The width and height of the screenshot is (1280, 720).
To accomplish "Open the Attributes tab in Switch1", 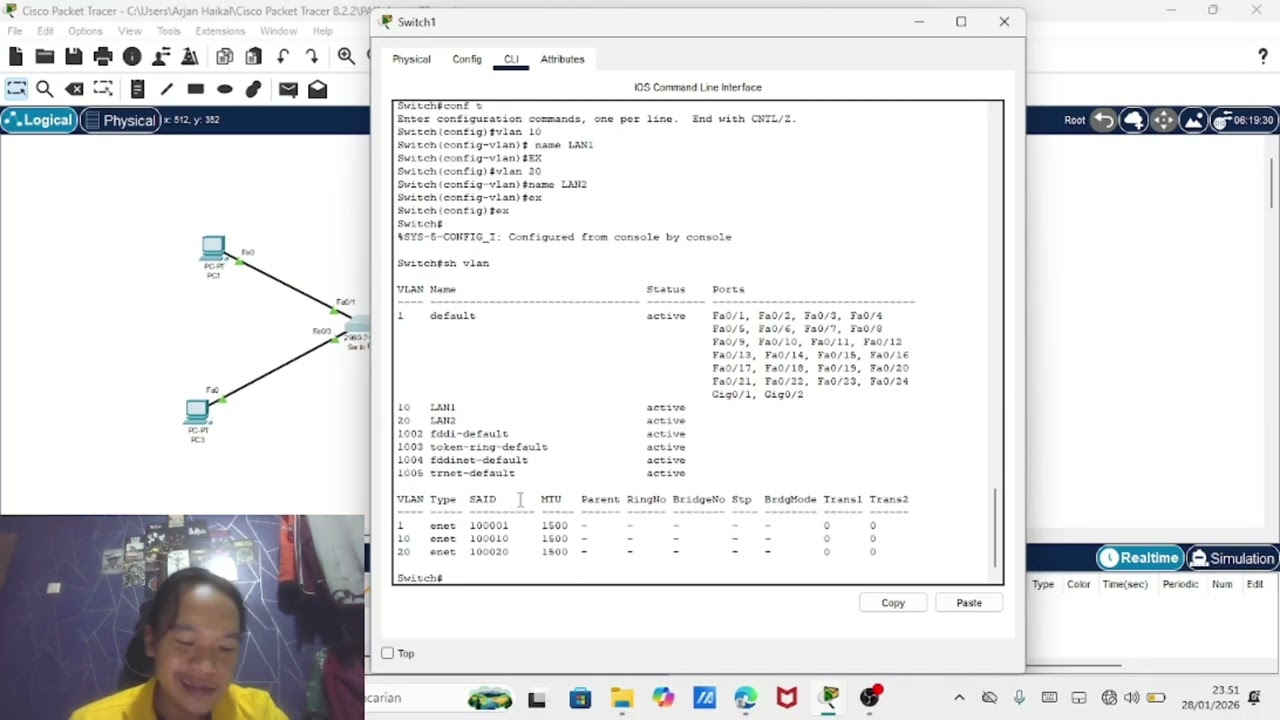I will 562,59.
